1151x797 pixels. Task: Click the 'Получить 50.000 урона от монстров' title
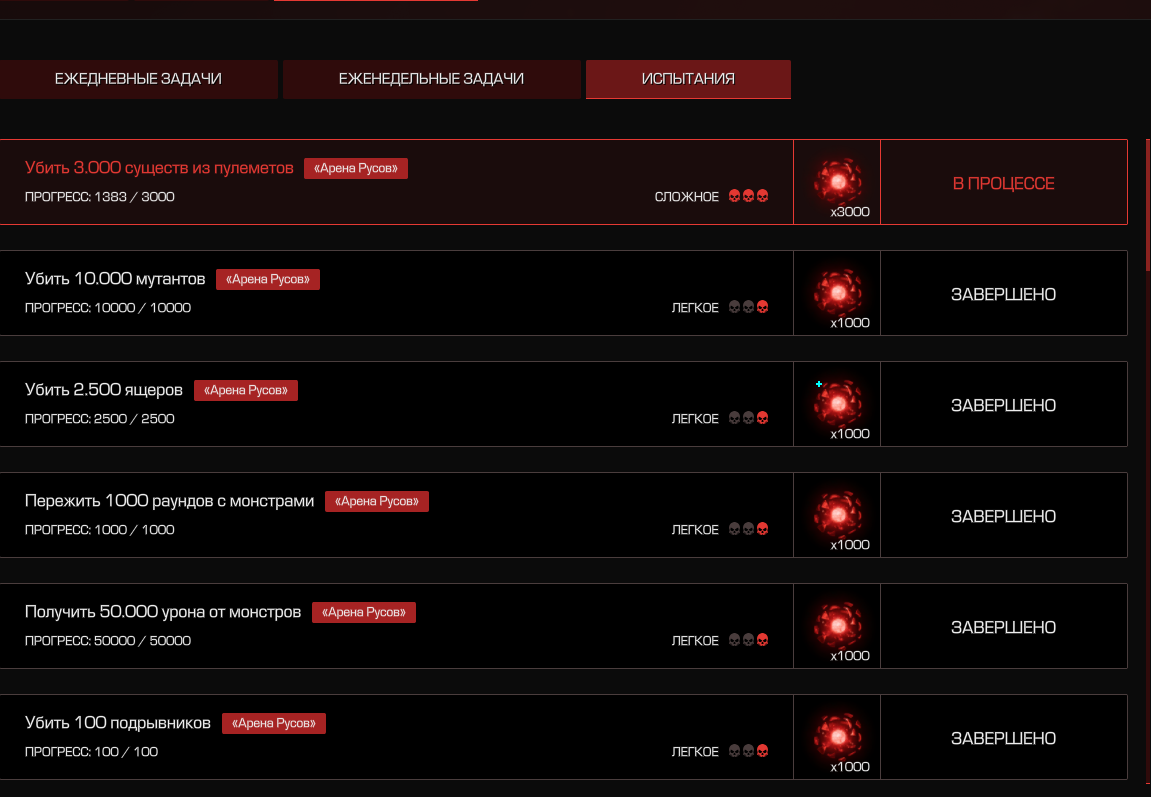(163, 612)
